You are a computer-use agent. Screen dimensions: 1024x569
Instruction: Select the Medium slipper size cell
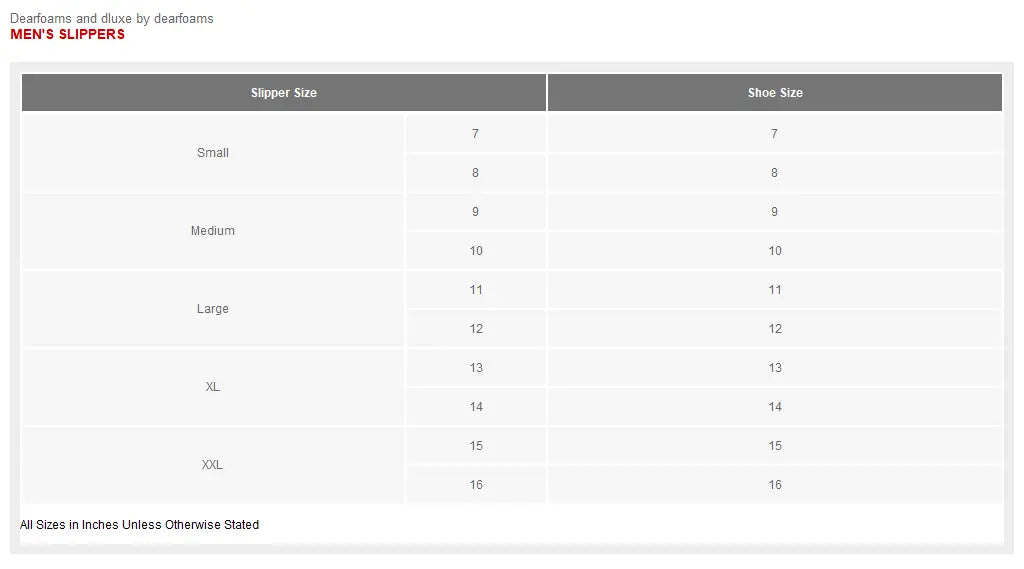click(213, 231)
